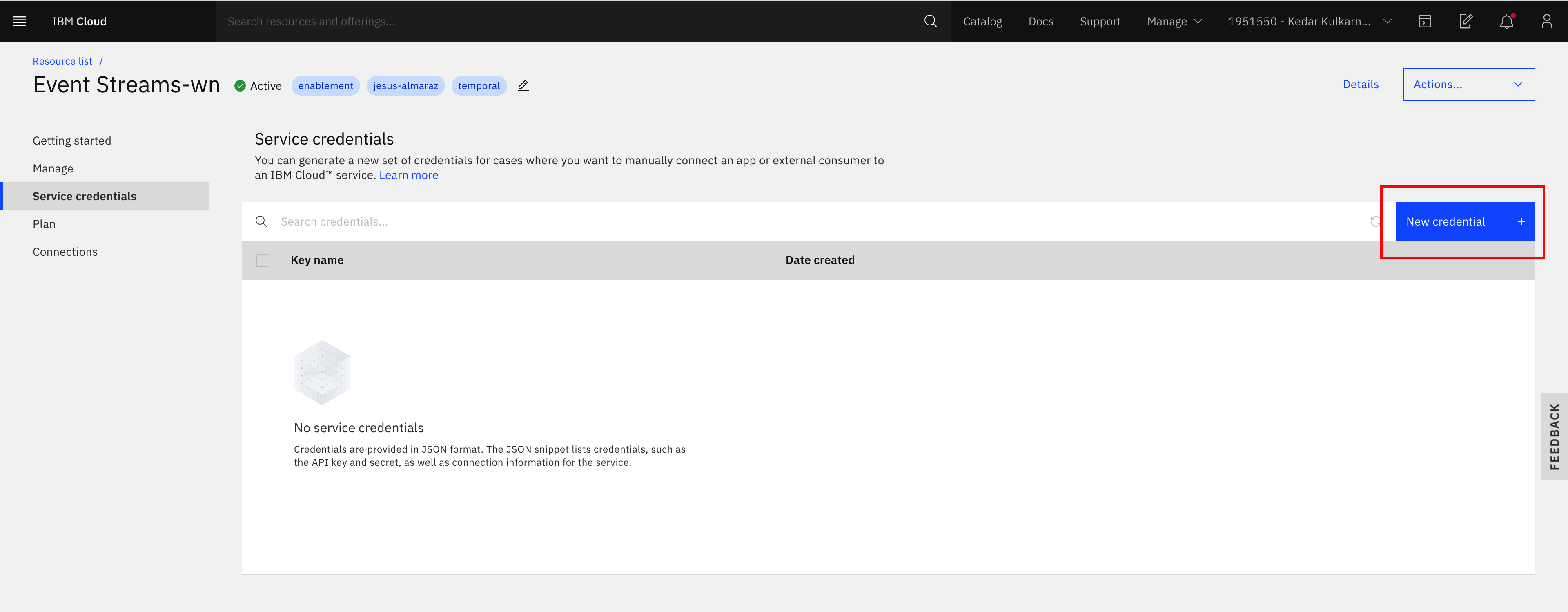Click the New credential button
The image size is (1568, 612).
[1465, 222]
